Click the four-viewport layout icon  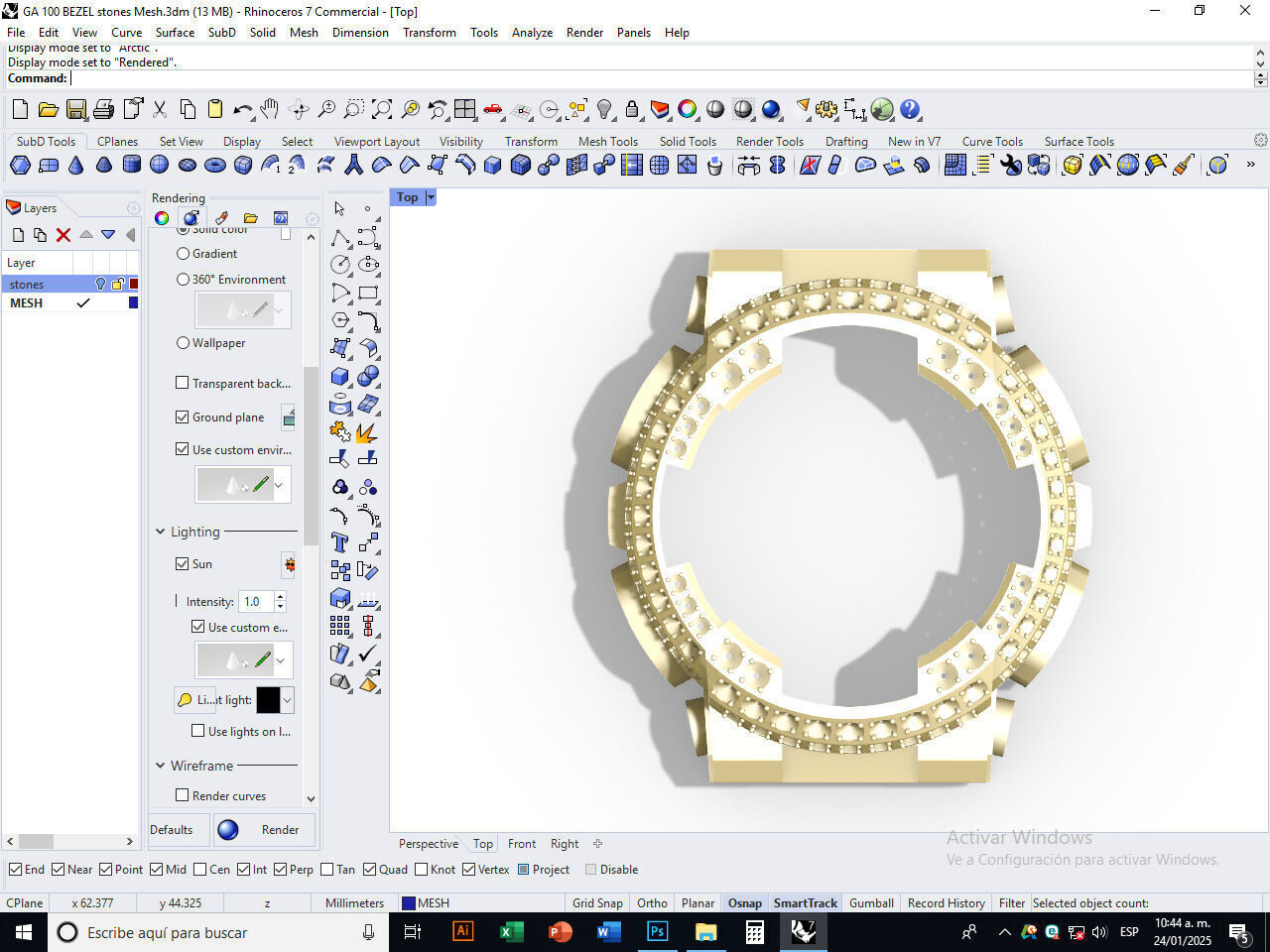coord(465,110)
